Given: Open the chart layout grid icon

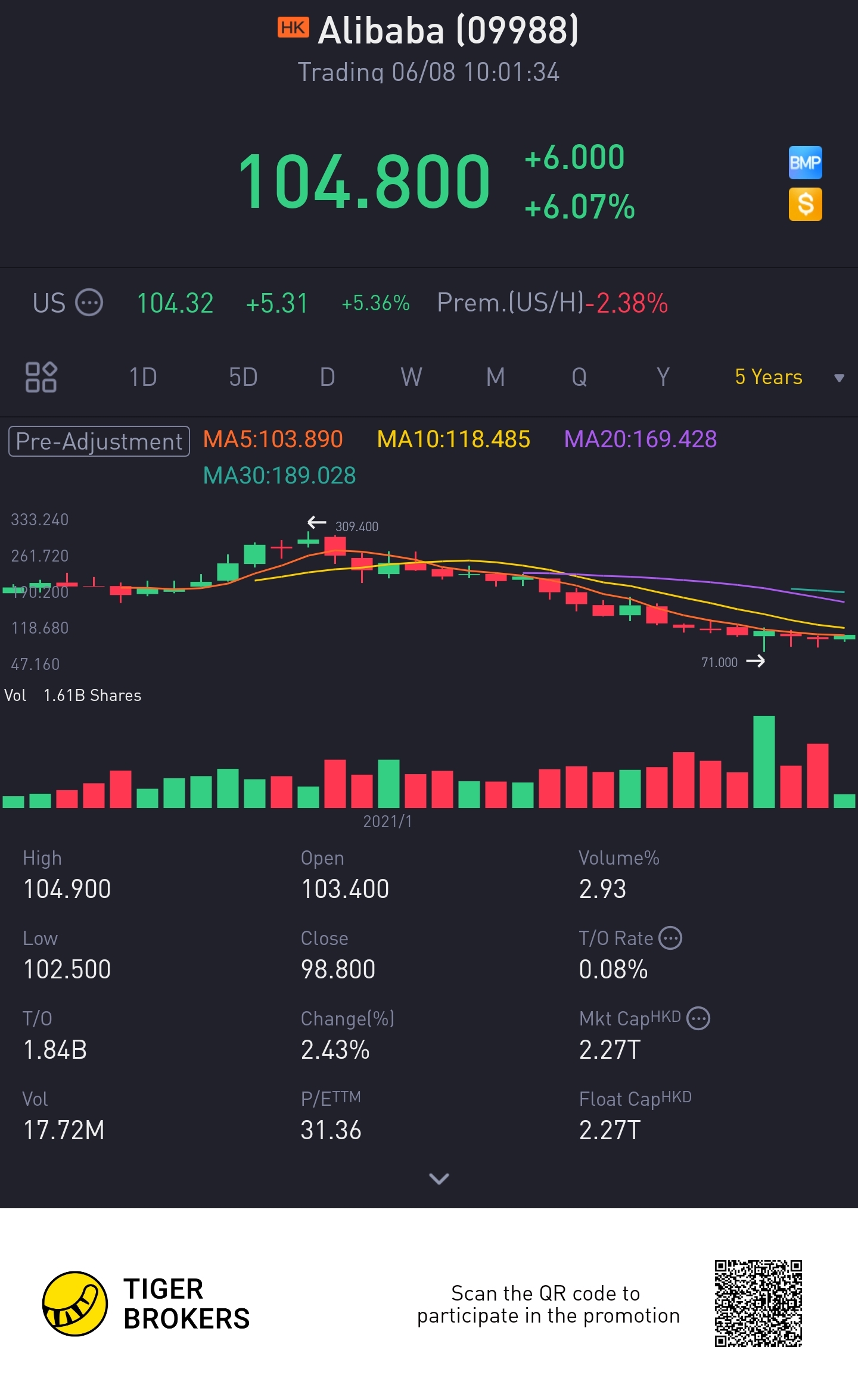Looking at the screenshot, I should [41, 377].
